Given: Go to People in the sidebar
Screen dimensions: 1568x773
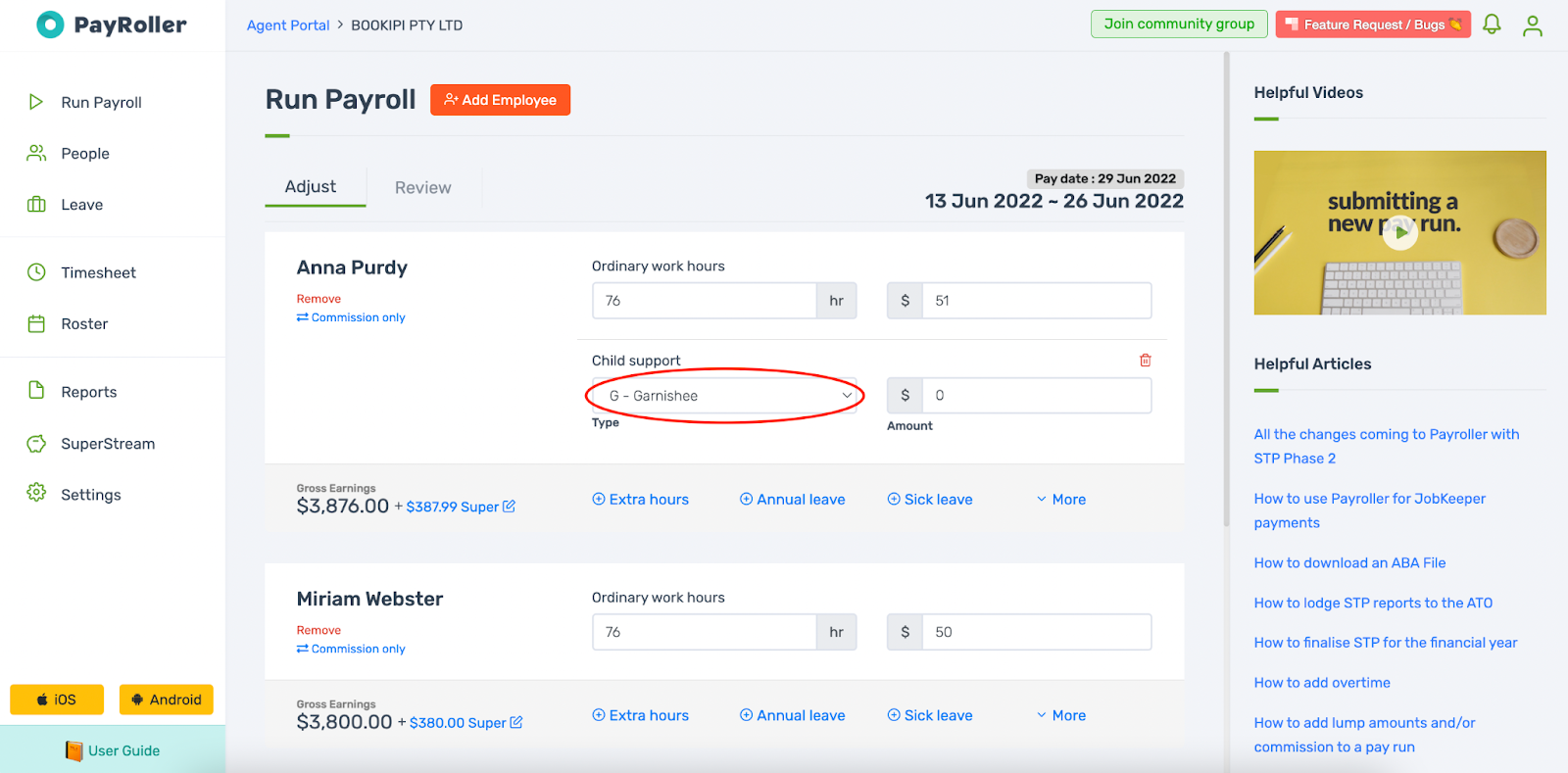Looking at the screenshot, I should tap(85, 154).
